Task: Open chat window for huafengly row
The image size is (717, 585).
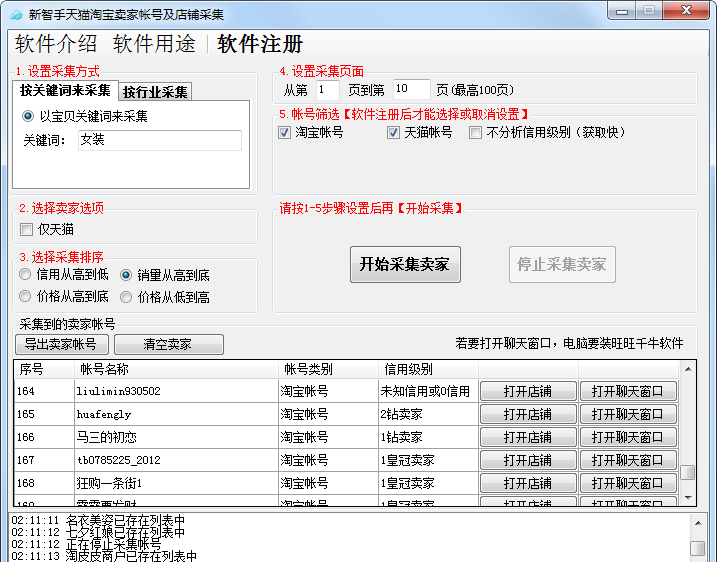Action: 628,414
